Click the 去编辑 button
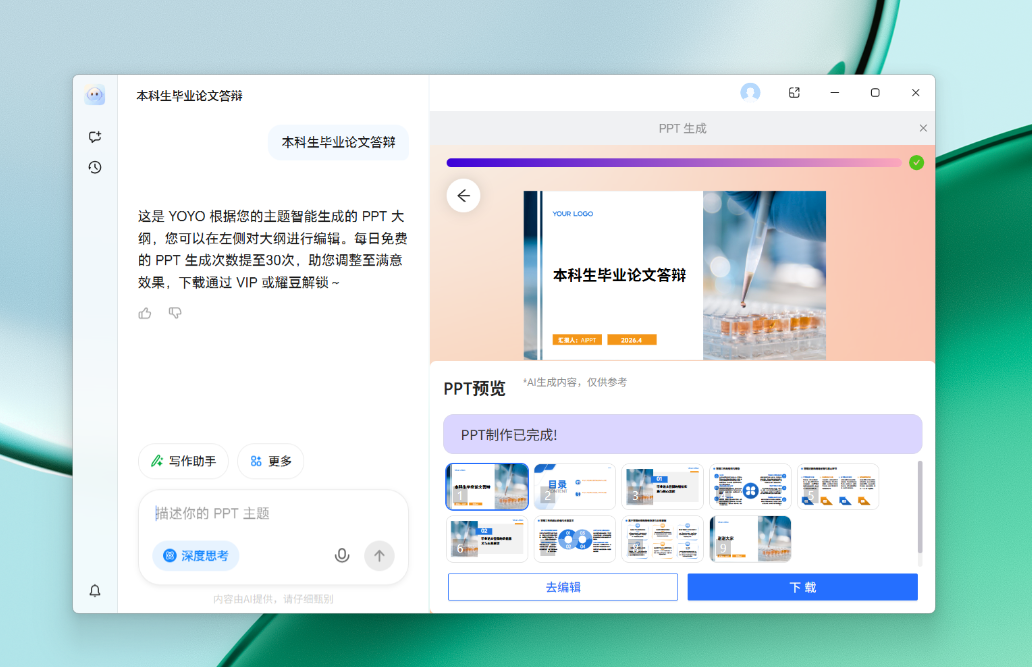Viewport: 1032px width, 667px height. point(562,587)
